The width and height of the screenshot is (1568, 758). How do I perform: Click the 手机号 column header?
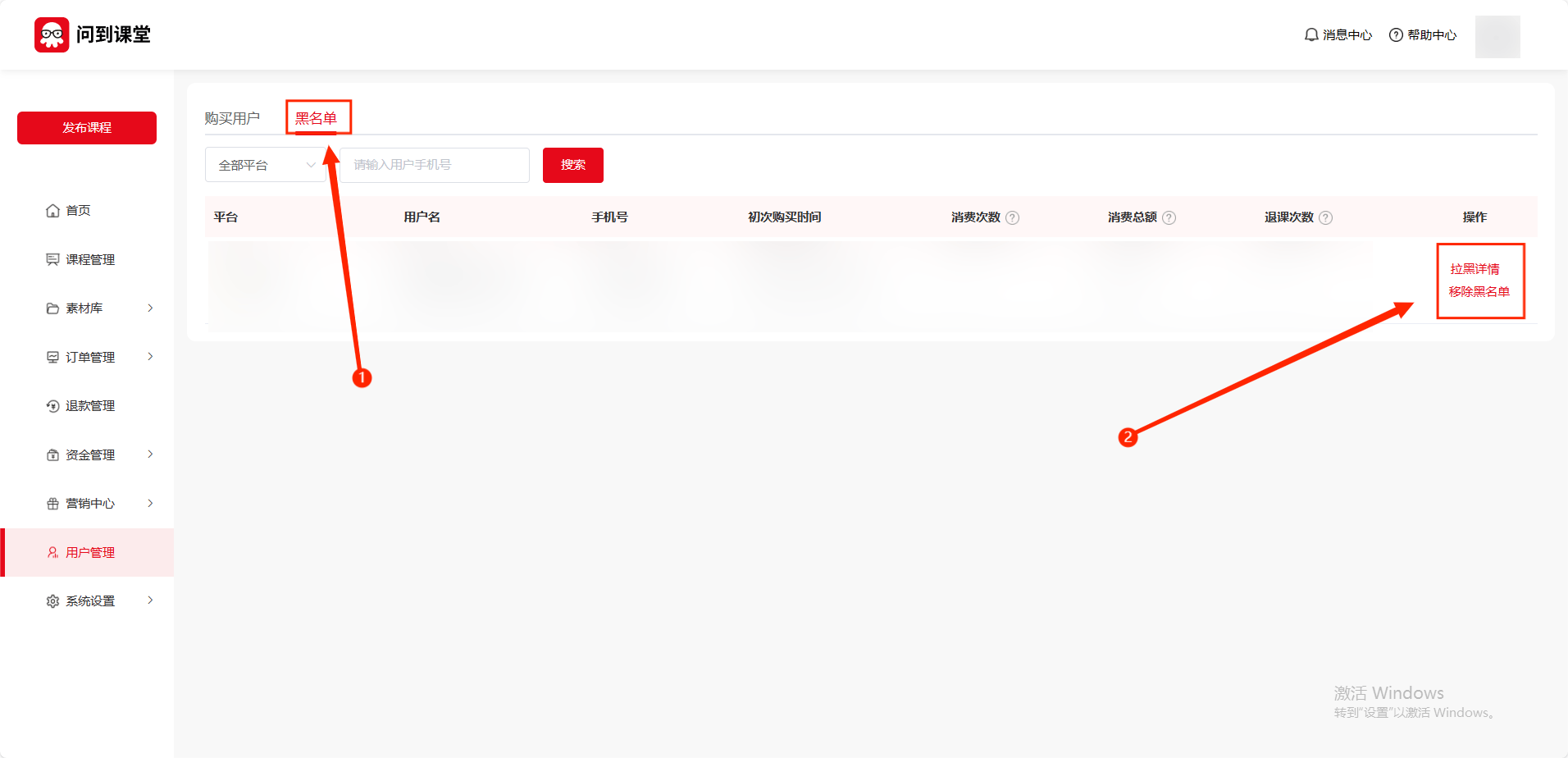(x=609, y=217)
